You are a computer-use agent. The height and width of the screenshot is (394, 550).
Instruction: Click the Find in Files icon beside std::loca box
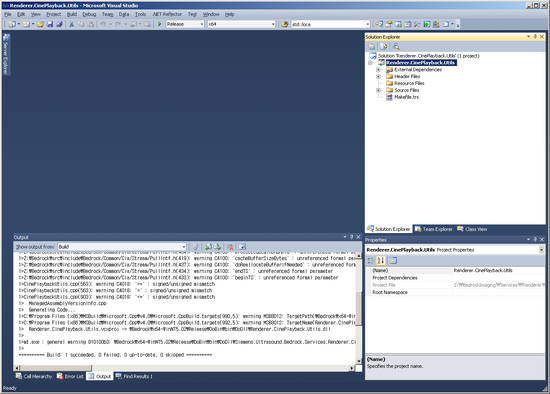284,24
